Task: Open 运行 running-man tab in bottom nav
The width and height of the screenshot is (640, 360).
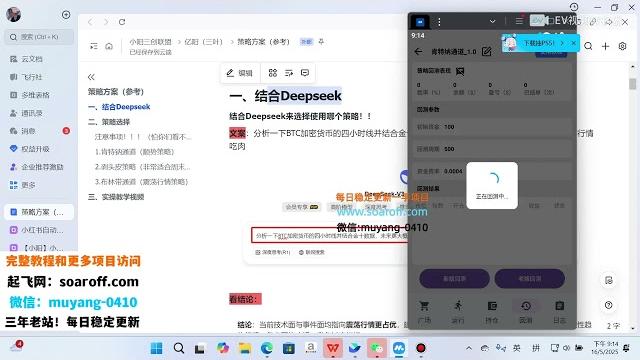Action: coord(458,312)
